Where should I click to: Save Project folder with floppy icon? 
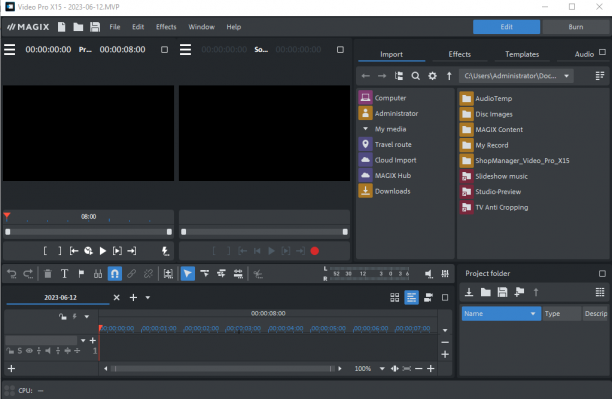click(x=502, y=292)
